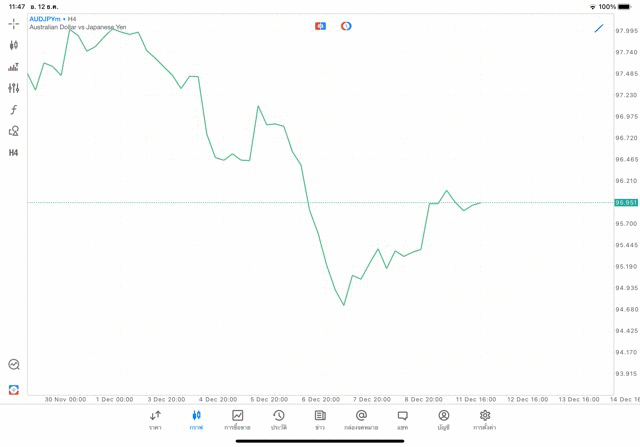The height and width of the screenshot is (447, 640).
Task: Open chart settings sliders icon
Action: coord(13,88)
